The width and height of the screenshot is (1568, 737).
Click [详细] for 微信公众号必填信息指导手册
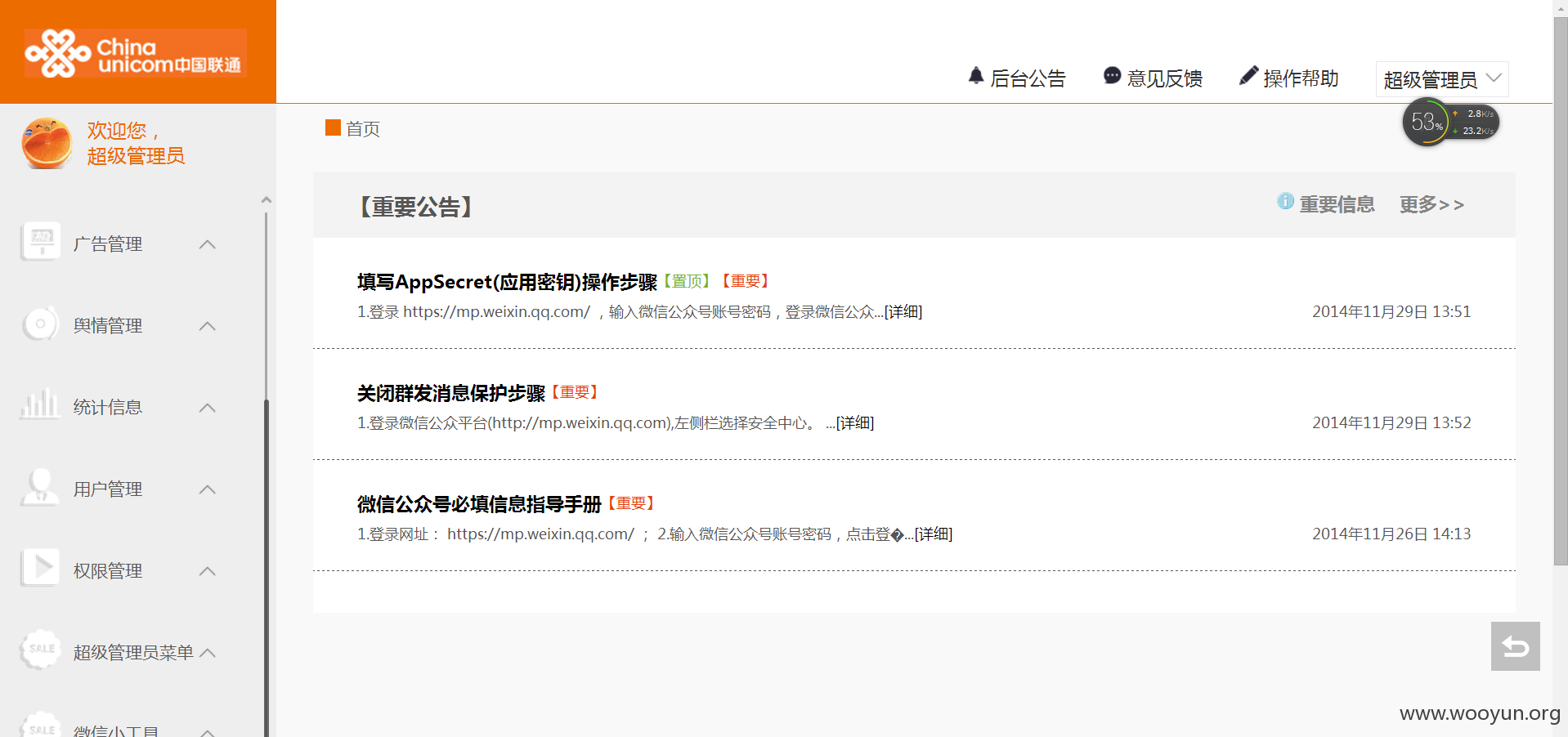coord(934,534)
